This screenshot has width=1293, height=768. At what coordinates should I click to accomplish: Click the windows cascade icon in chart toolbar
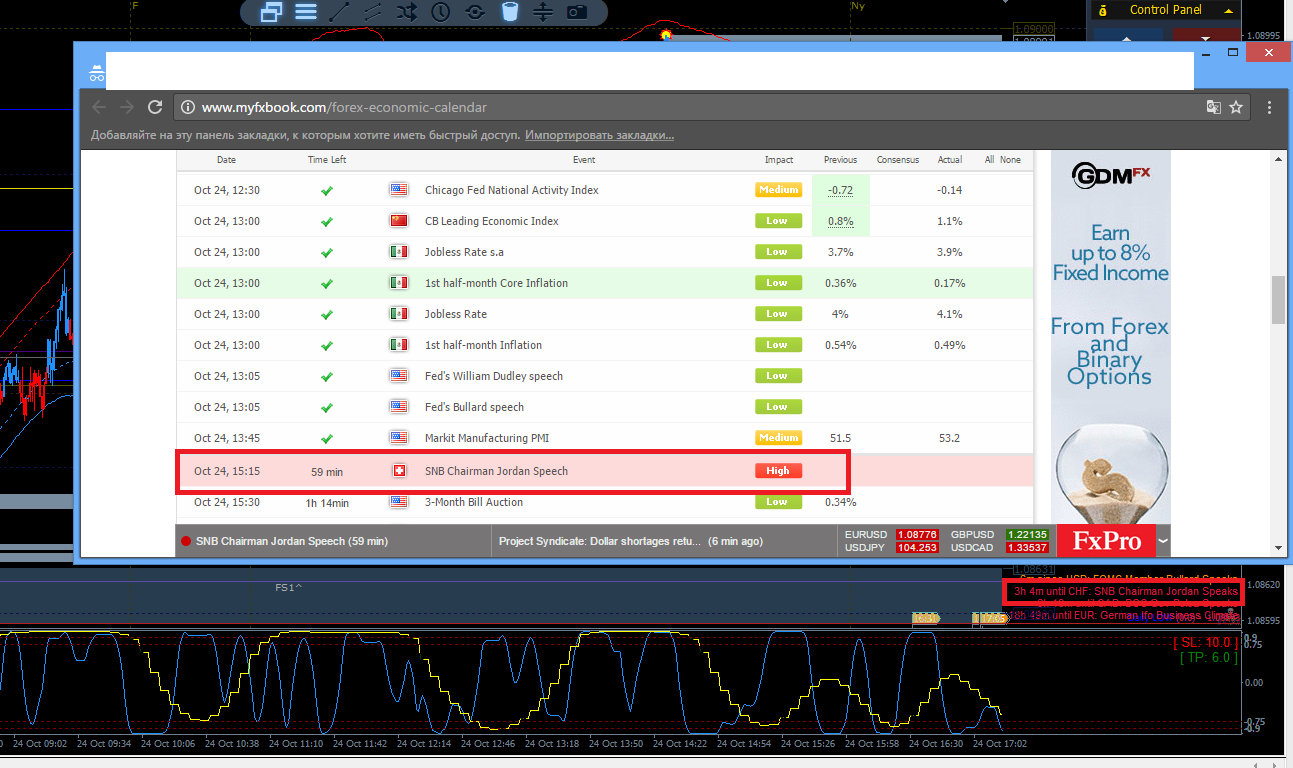click(271, 12)
